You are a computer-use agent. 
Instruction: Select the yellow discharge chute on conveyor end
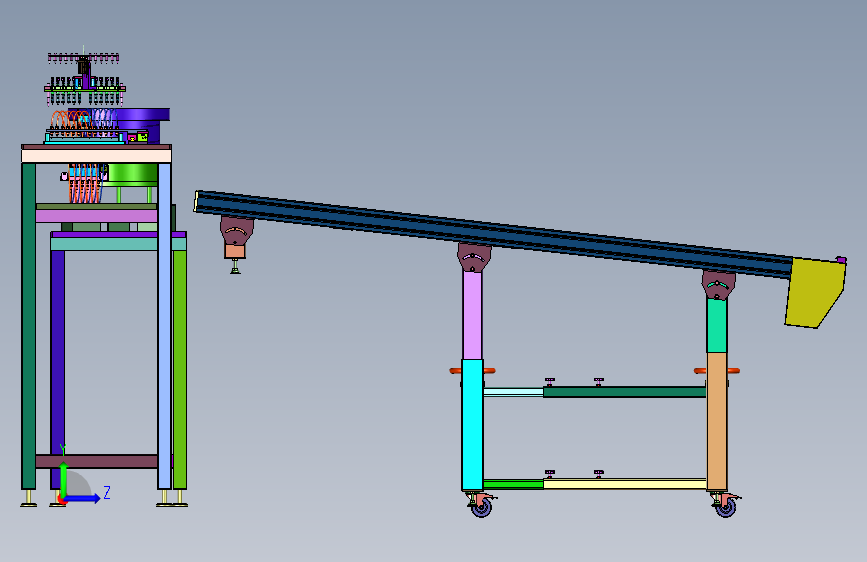pyautogui.click(x=815, y=293)
